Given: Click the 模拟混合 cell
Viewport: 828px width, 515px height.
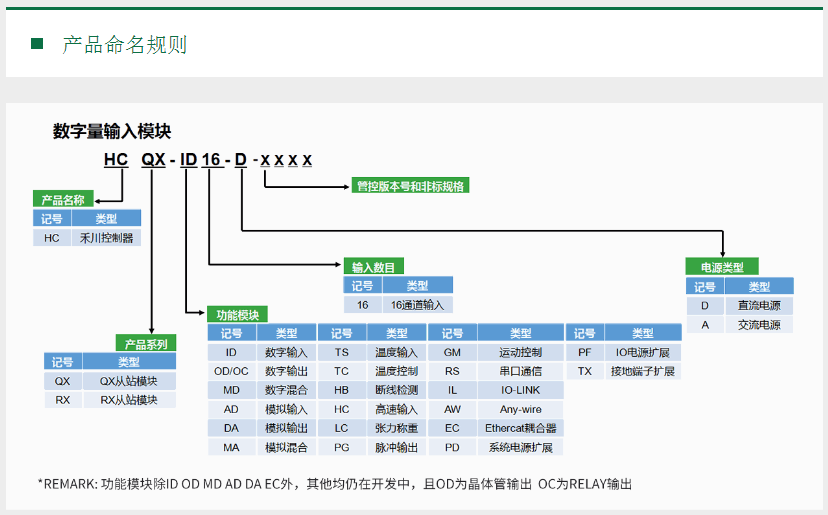Looking at the screenshot, I should 286,447.
